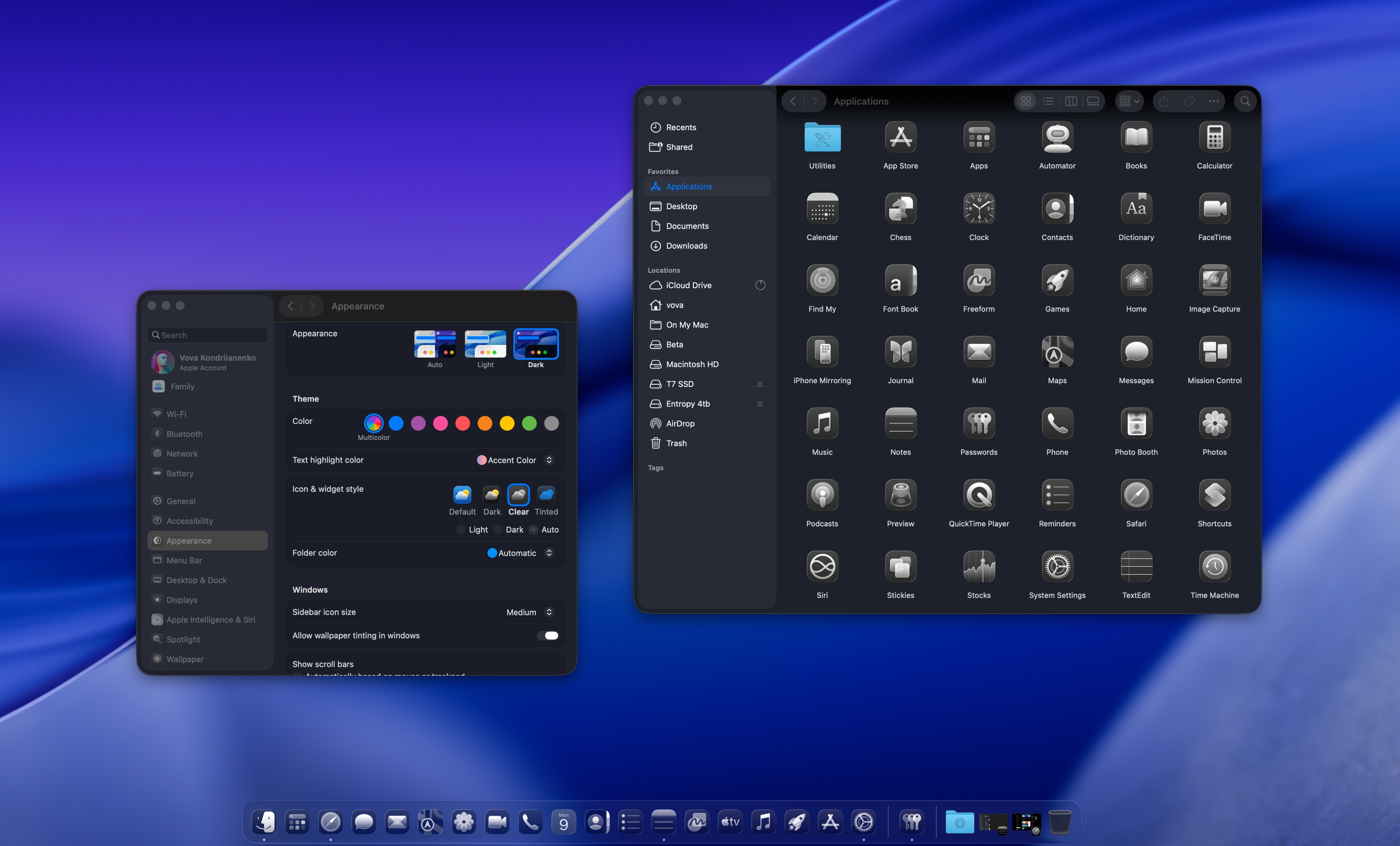Open the Freeform app in Finder
This screenshot has height=846, width=1400.
(x=979, y=280)
